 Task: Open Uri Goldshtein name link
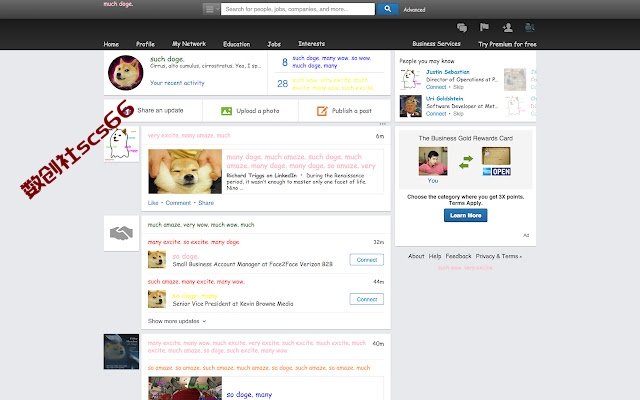click(x=444, y=99)
